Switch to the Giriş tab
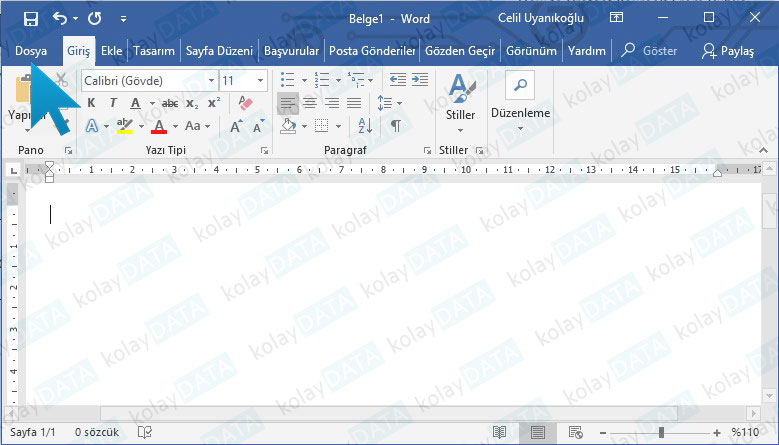 [78, 51]
